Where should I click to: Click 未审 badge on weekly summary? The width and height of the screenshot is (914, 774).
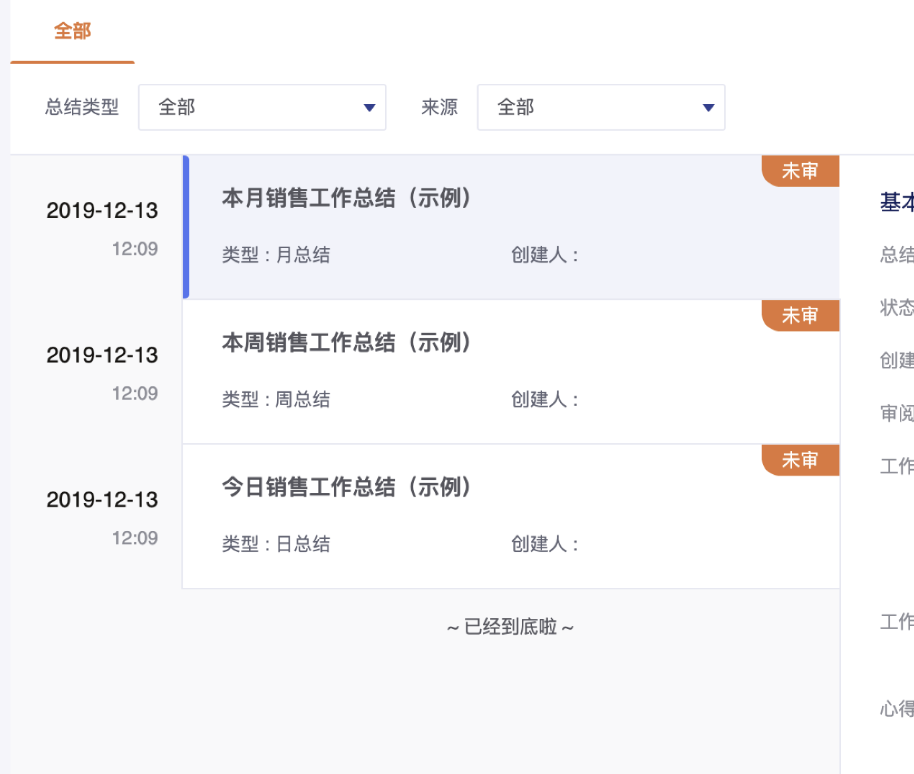coord(800,315)
